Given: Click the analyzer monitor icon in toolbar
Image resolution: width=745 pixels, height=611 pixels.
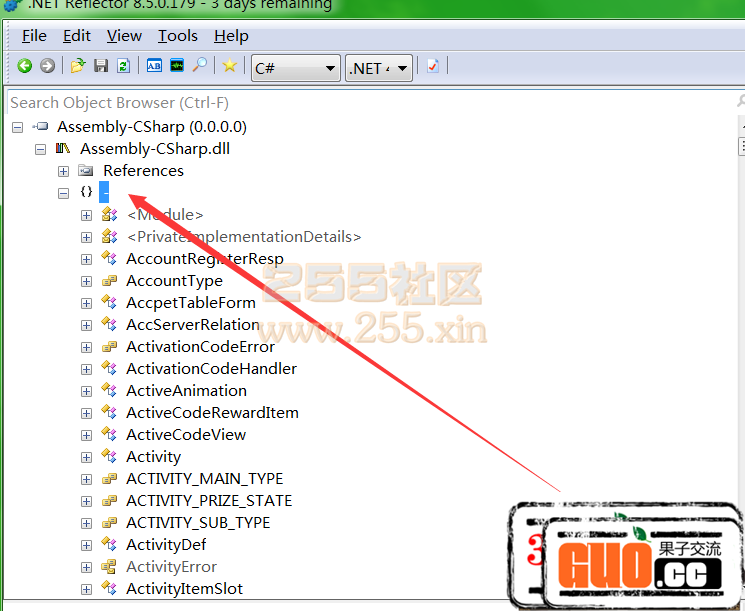Looking at the screenshot, I should click(x=177, y=67).
